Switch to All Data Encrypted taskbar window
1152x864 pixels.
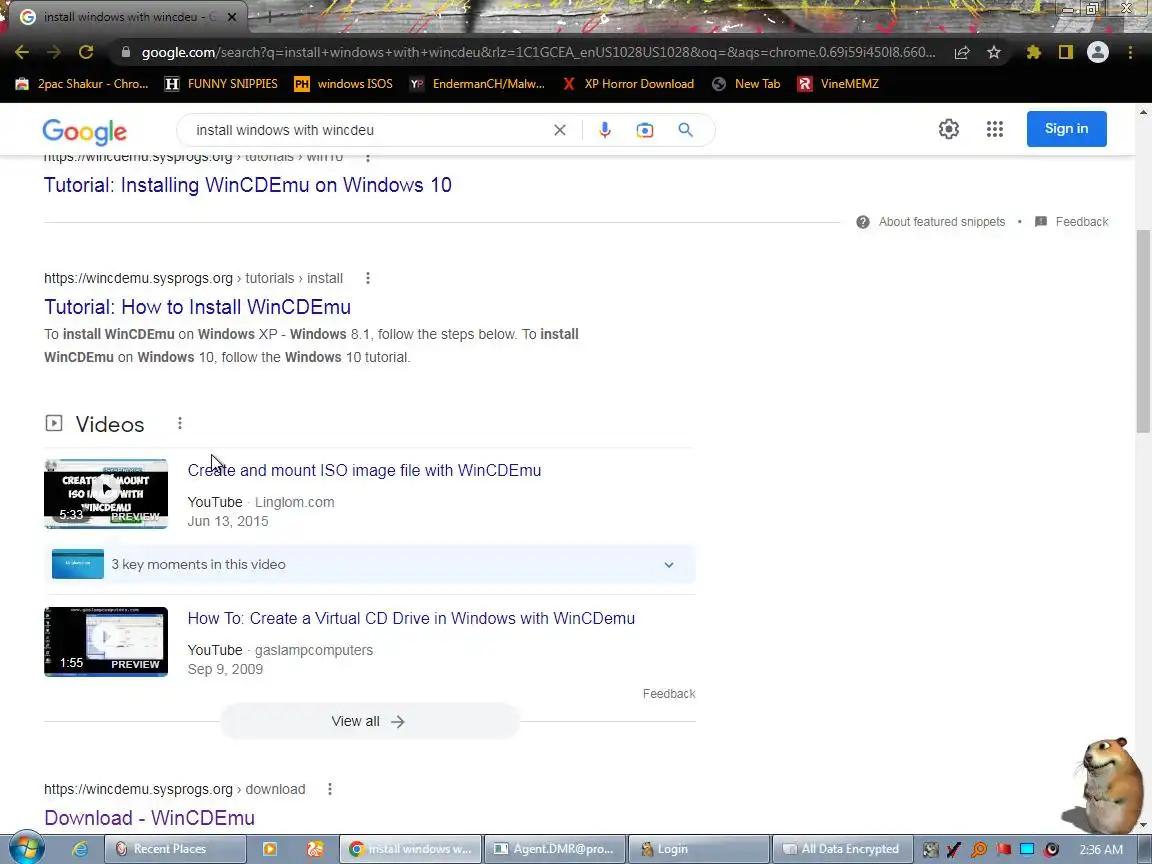(842, 849)
